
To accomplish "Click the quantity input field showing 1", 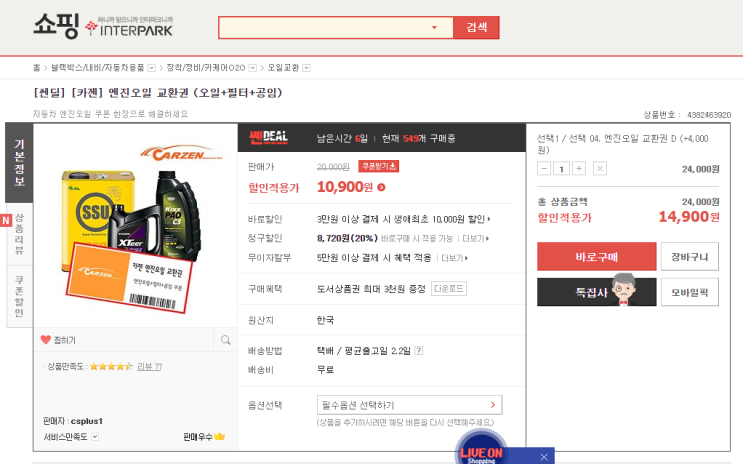I will (x=562, y=168).
